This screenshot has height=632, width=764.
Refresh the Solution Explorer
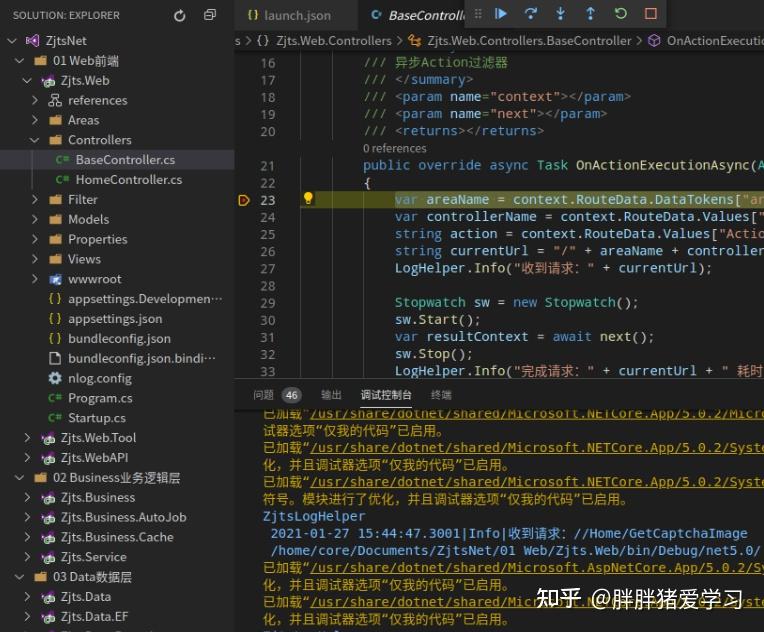click(x=179, y=16)
